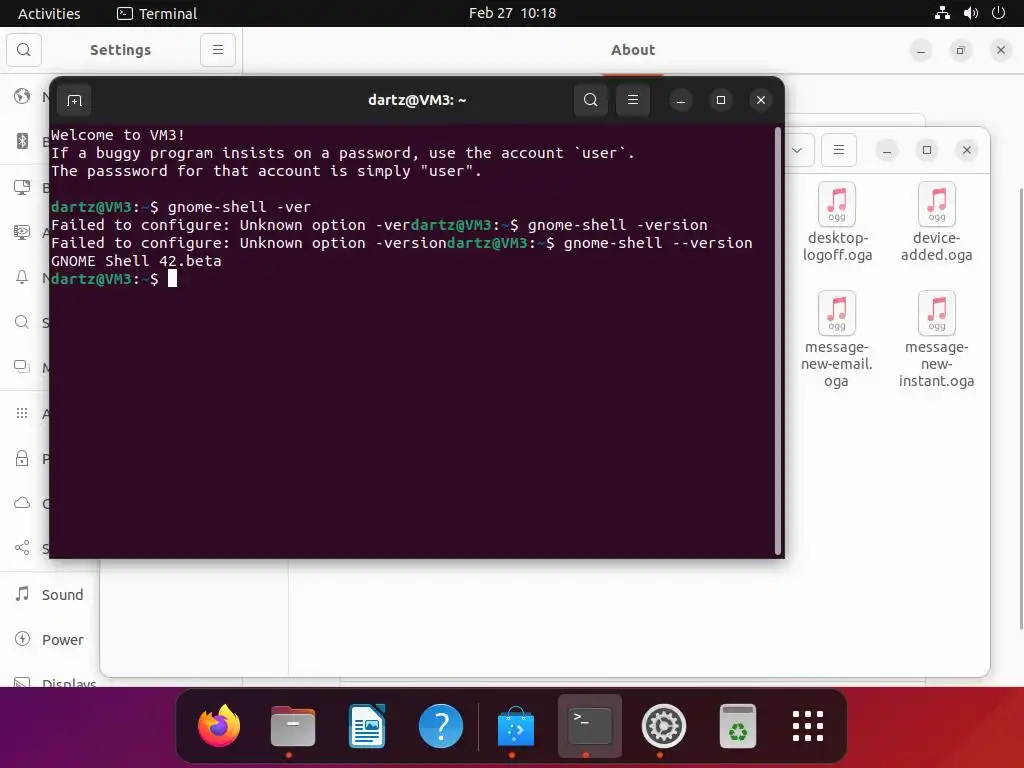Select the message-new-instant.oga file in Files

pyautogui.click(x=936, y=340)
